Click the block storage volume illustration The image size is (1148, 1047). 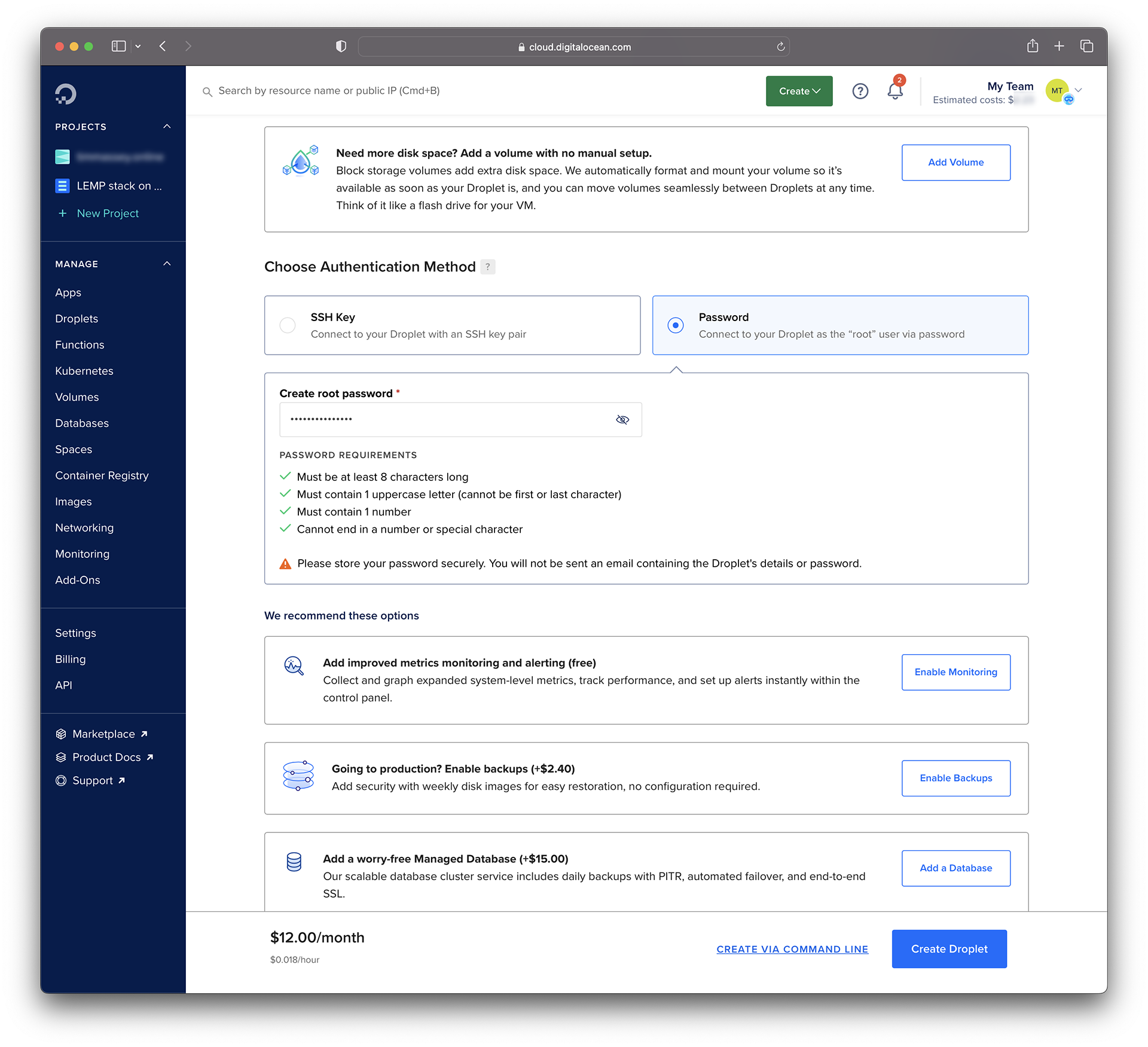click(x=301, y=160)
